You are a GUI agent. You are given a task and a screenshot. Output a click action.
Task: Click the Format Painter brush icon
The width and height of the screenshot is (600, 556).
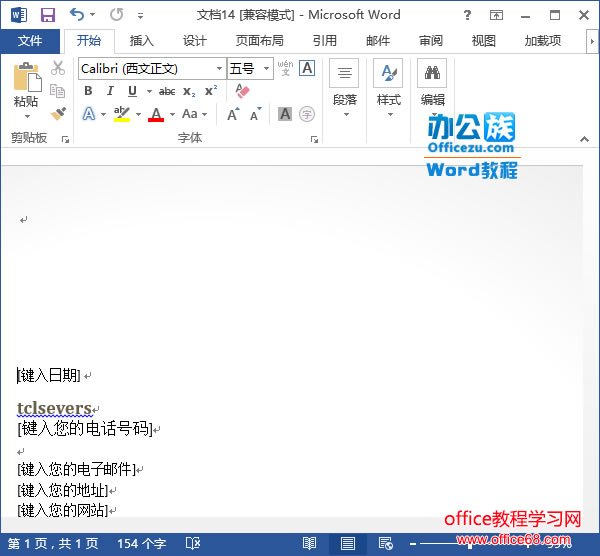58,114
